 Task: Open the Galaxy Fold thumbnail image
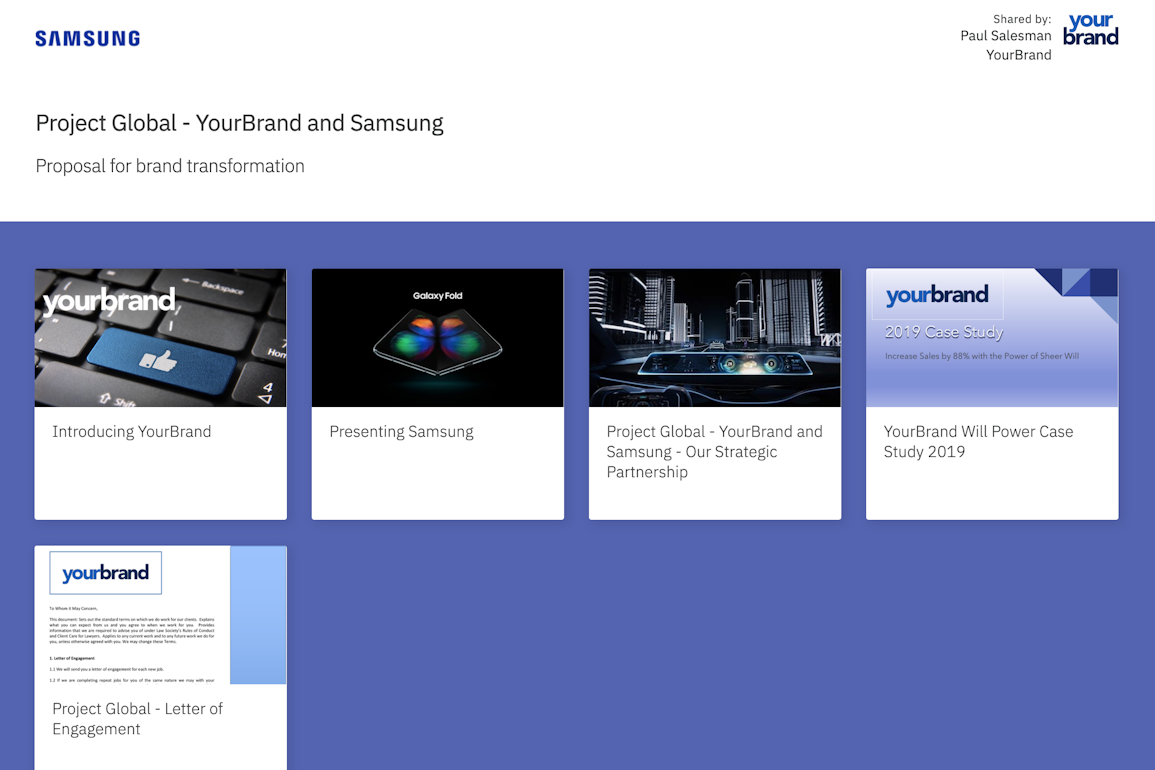click(x=438, y=337)
